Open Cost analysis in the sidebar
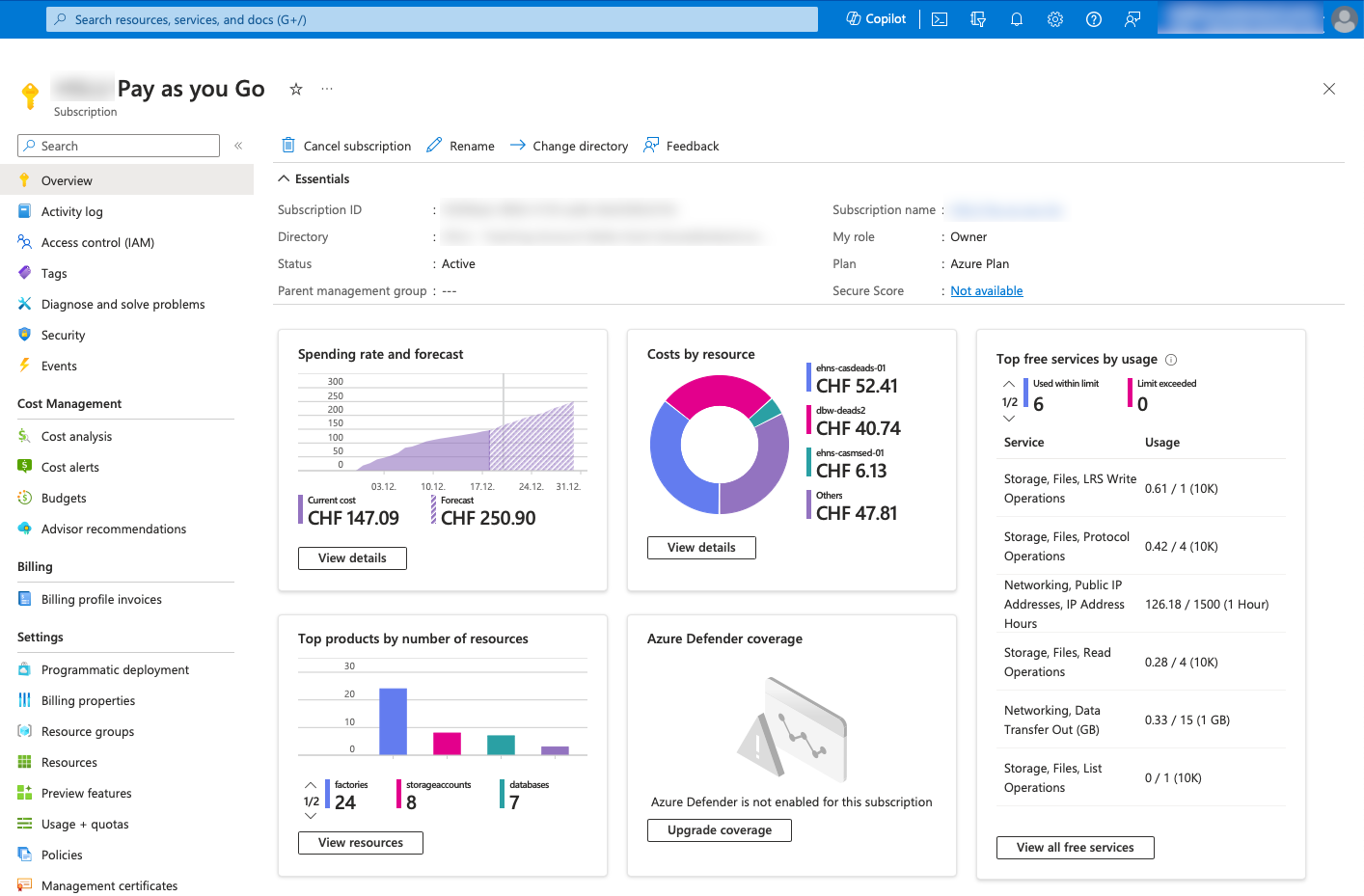 (76, 437)
